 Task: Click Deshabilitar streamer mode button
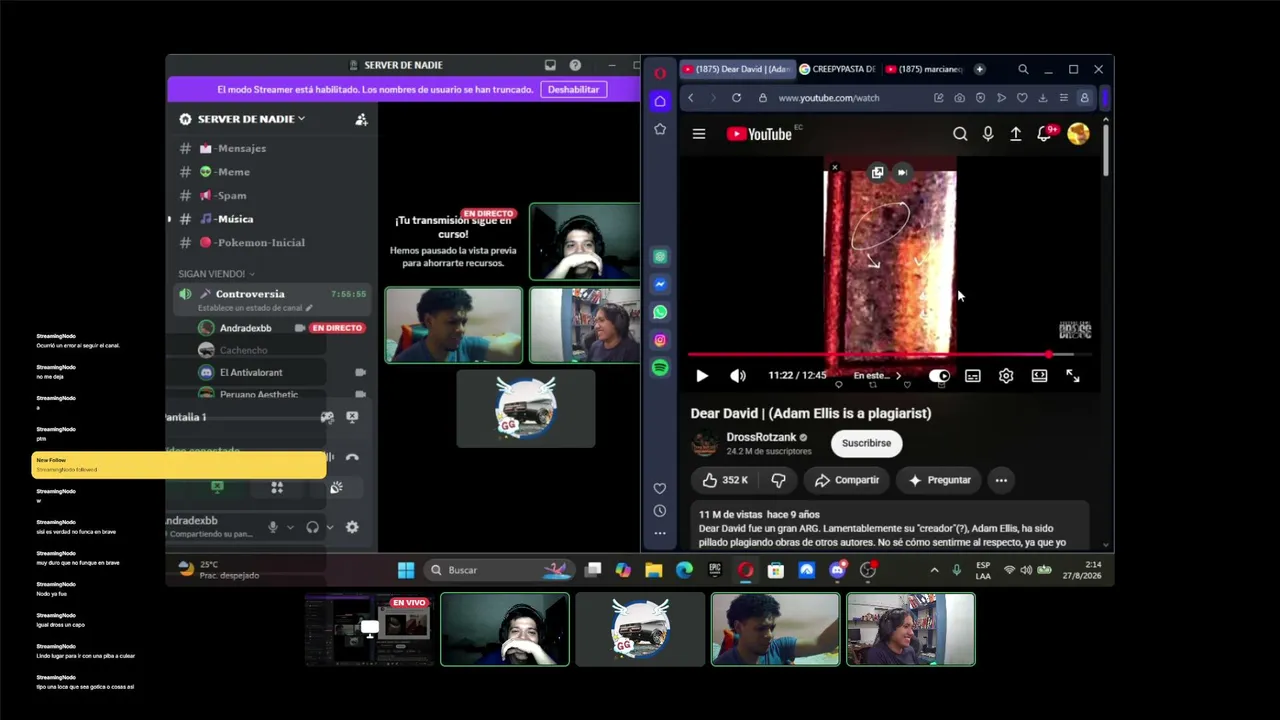coord(574,89)
